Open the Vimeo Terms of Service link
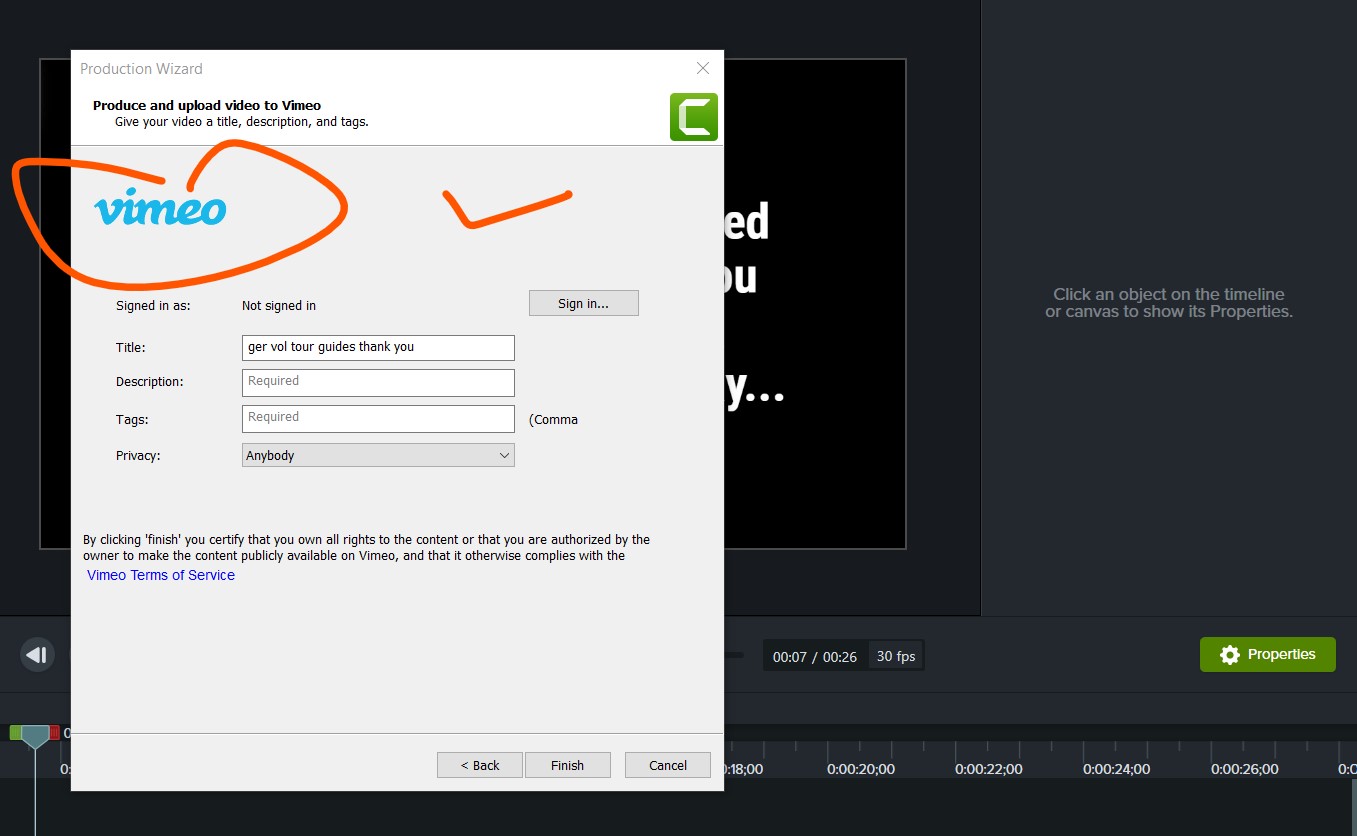Image resolution: width=1357 pixels, height=836 pixels. coord(161,576)
